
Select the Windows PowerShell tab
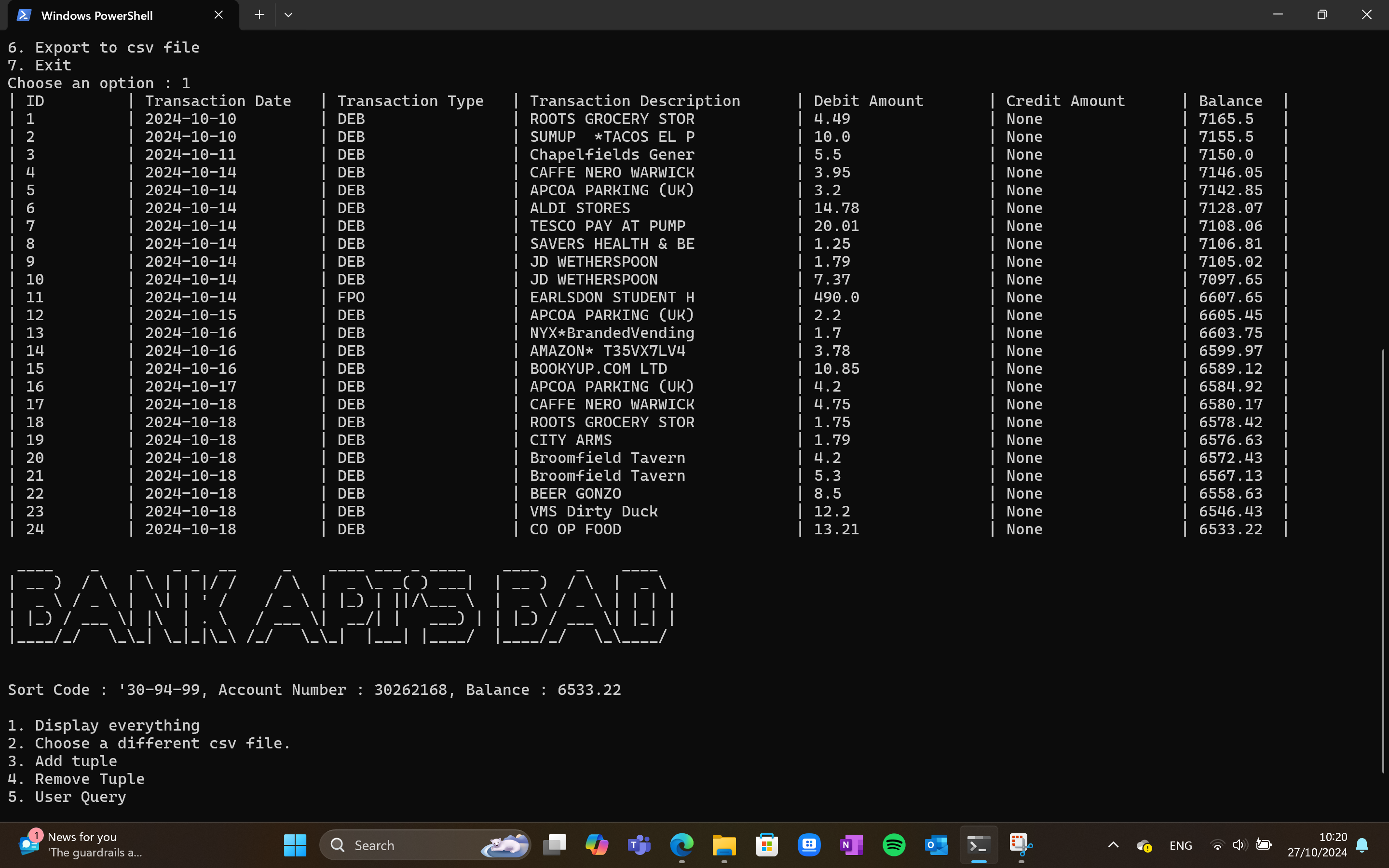coord(97,15)
